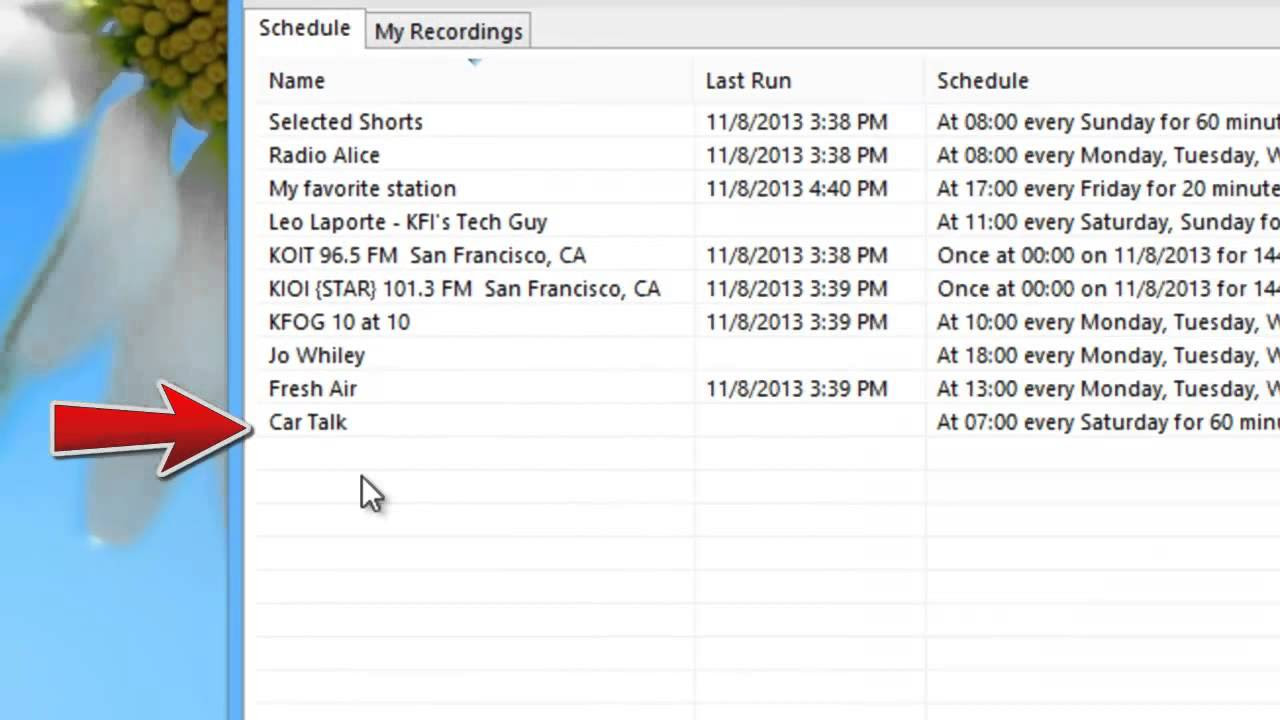This screenshot has height=720, width=1280.
Task: Click Selected Shorts last run 3:38 PM
Action: [797, 122]
